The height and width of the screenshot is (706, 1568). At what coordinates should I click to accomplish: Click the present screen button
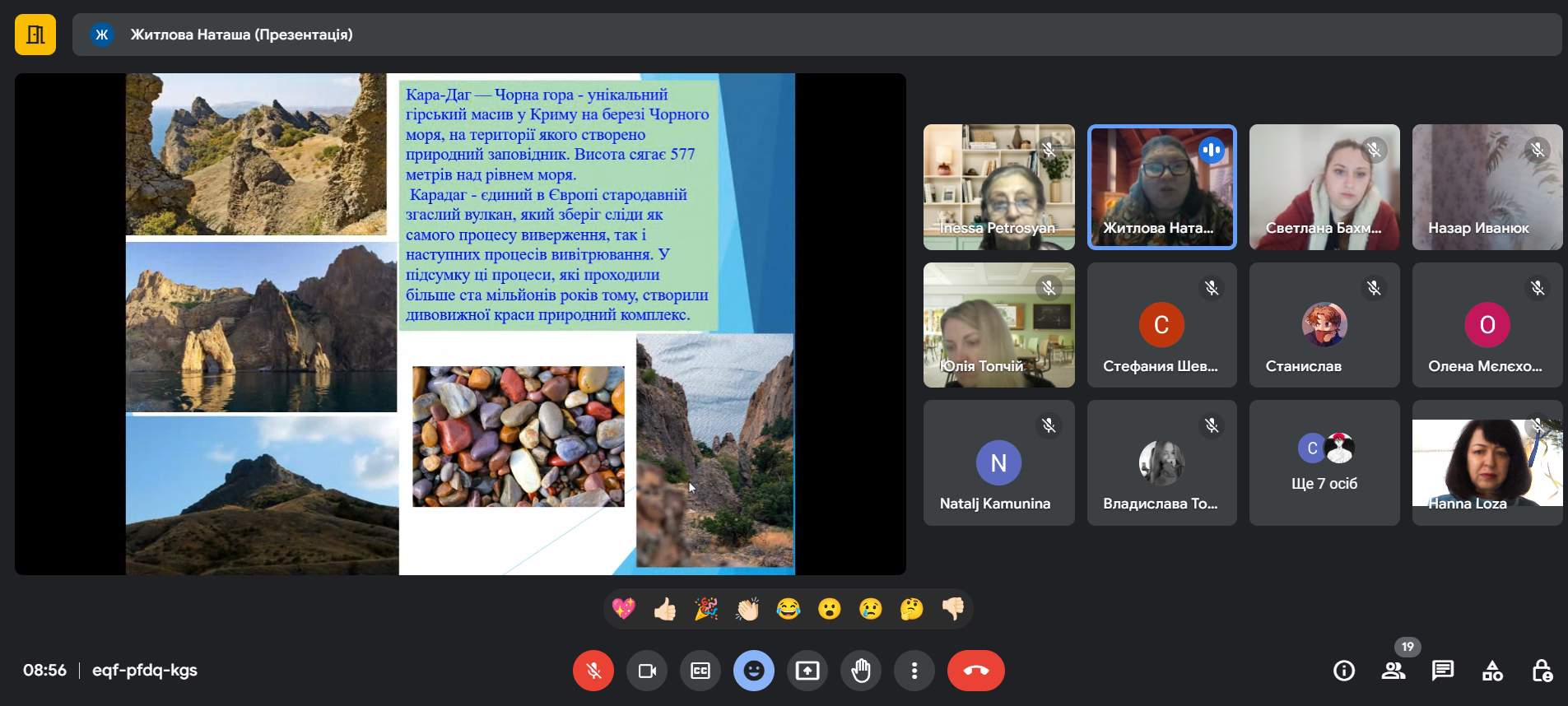807,671
